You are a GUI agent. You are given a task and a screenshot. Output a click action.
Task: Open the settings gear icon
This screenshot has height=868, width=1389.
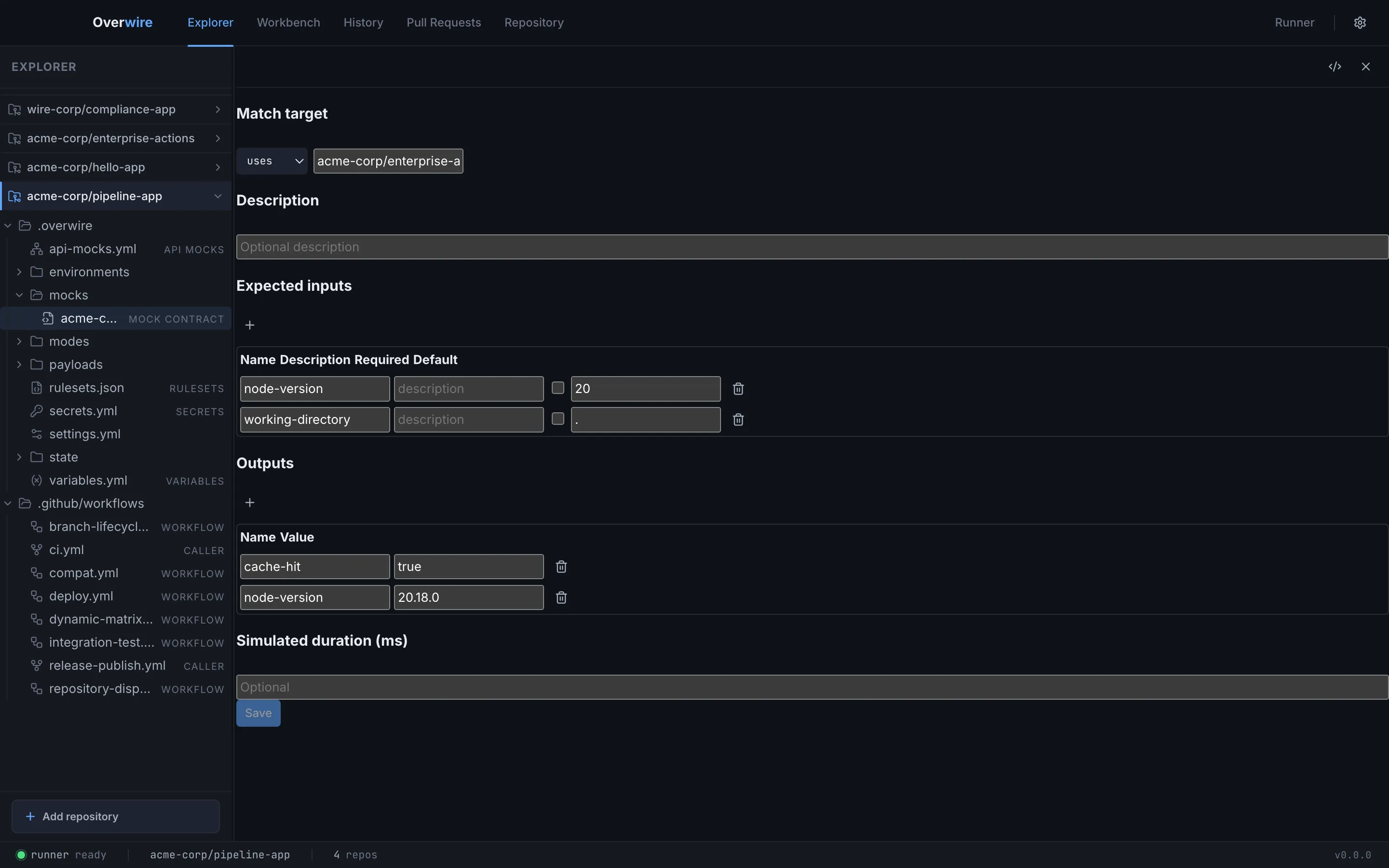click(x=1360, y=22)
